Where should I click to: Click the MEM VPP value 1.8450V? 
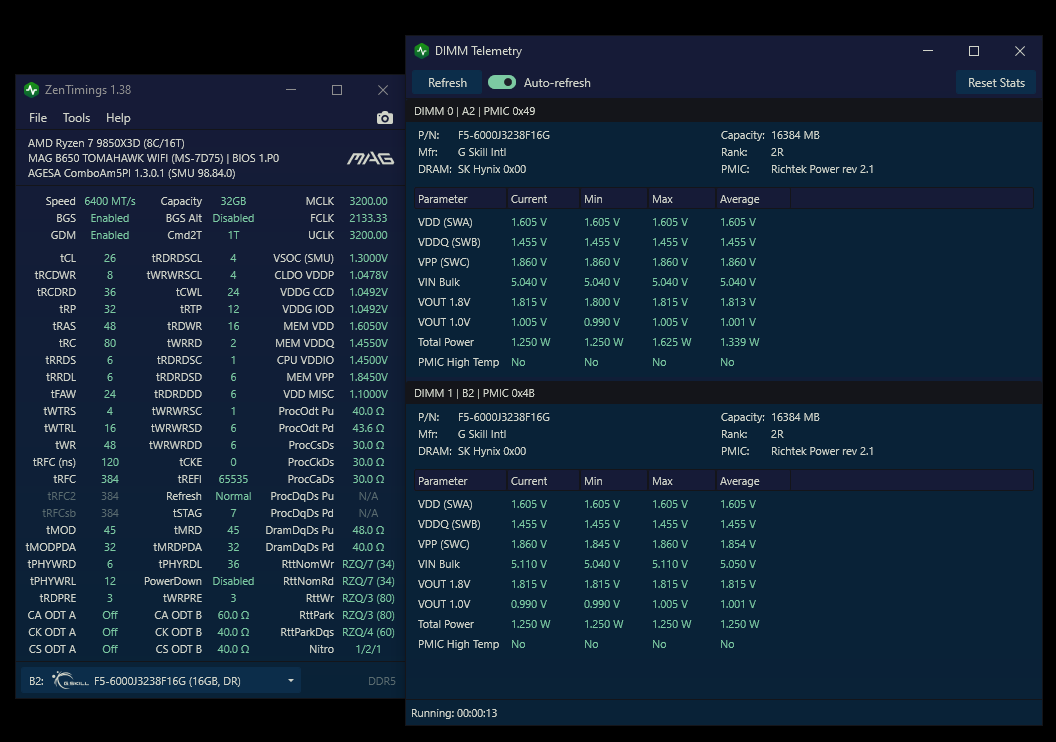click(x=368, y=377)
